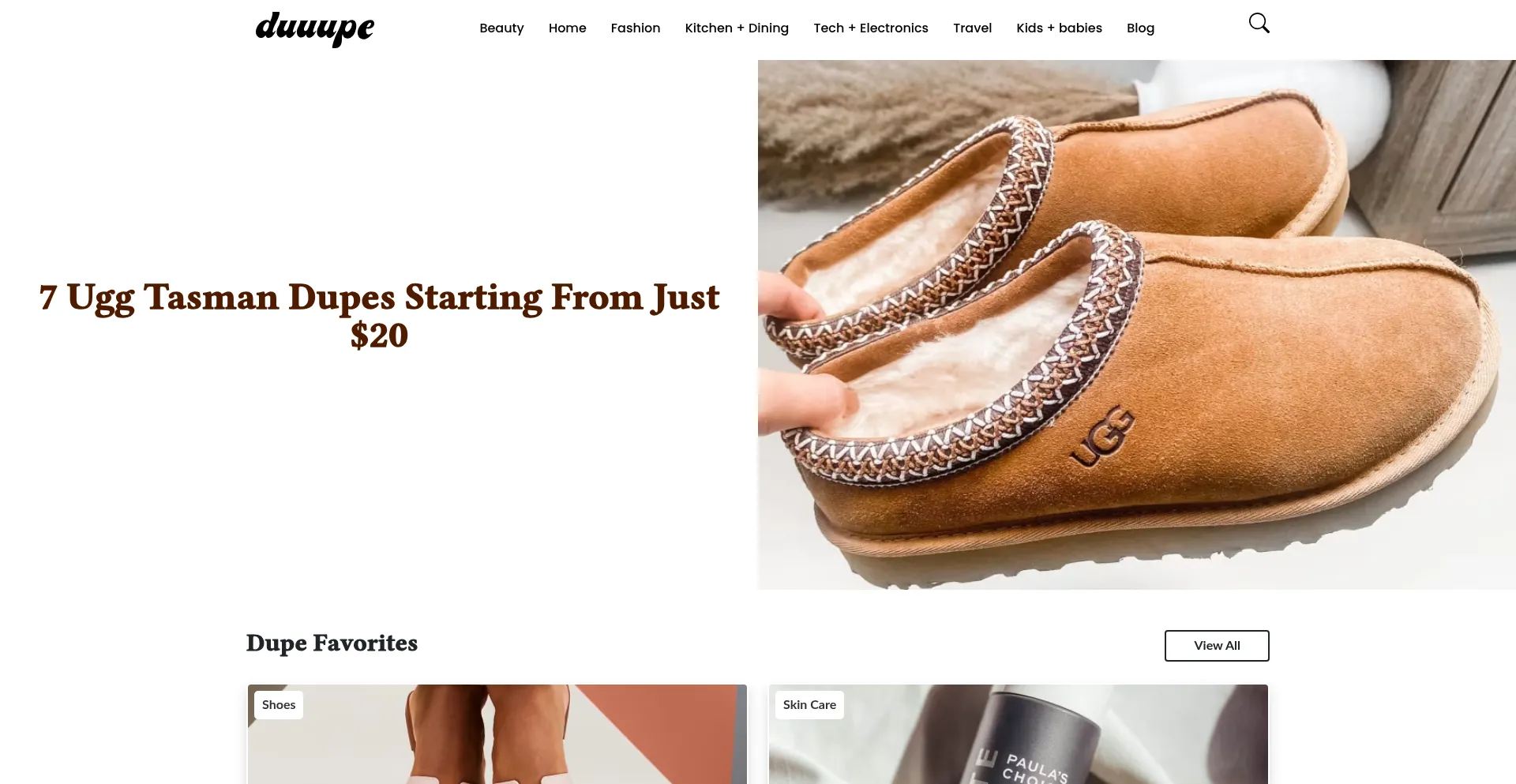This screenshot has width=1516, height=784.
Task: Click the UGG logo on the slipper photo
Action: coord(1102,435)
